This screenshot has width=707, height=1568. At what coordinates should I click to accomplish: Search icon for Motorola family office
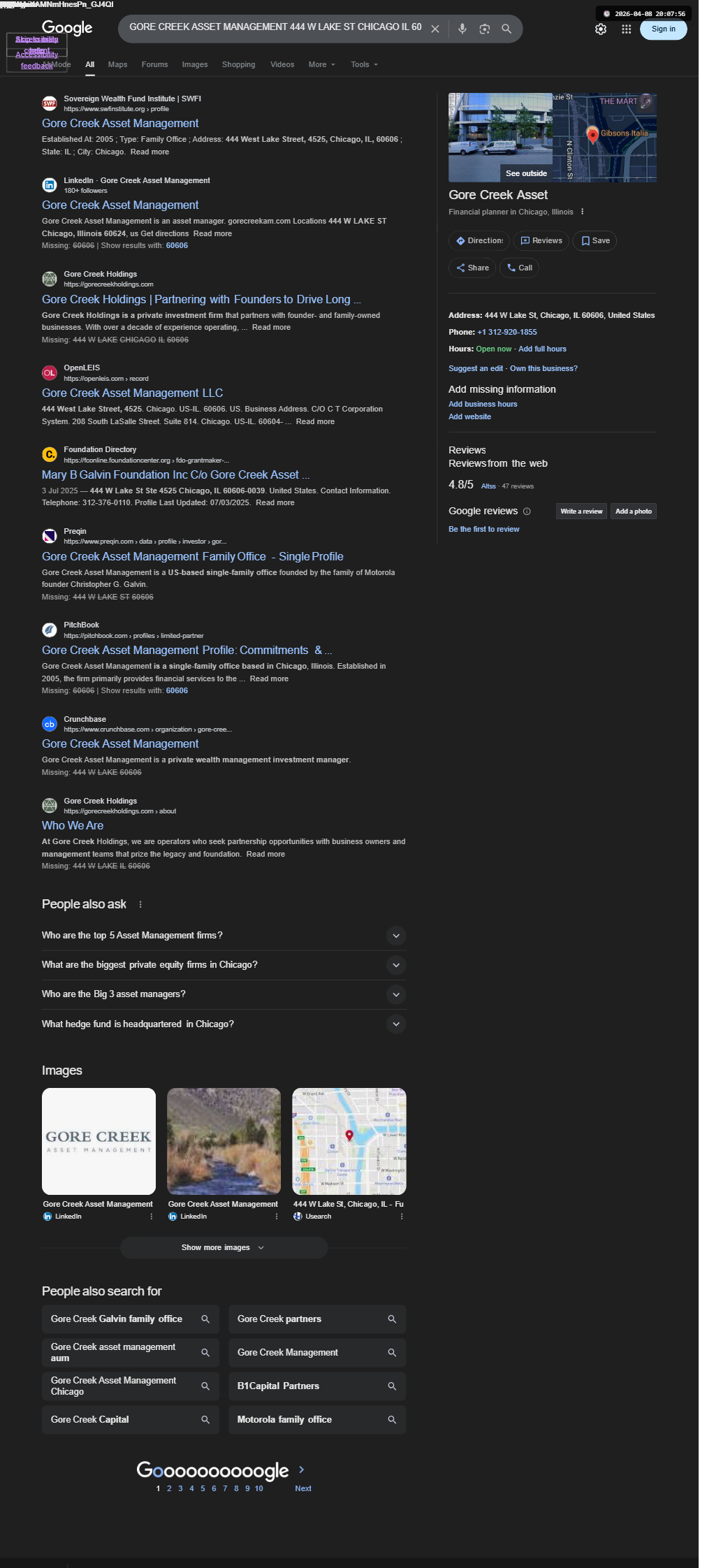392,1420
